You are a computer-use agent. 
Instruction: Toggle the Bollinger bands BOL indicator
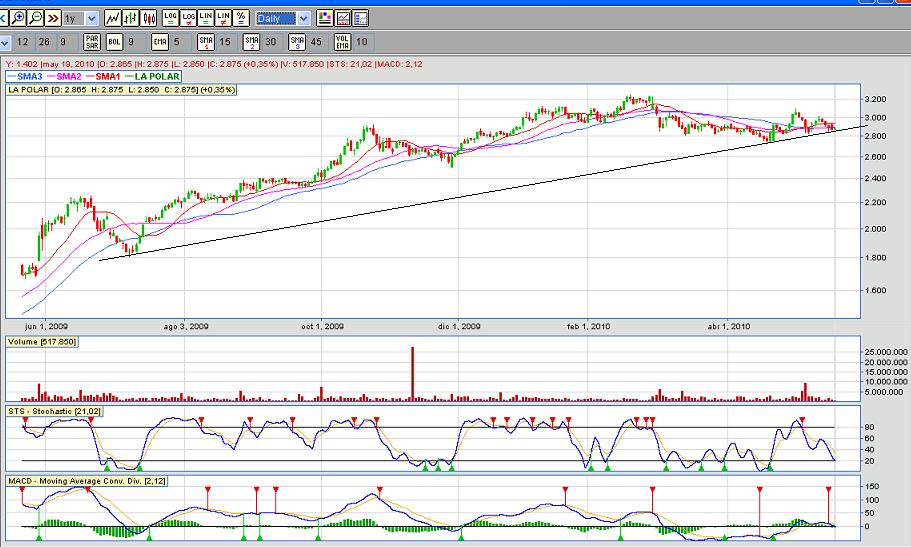click(x=115, y=42)
